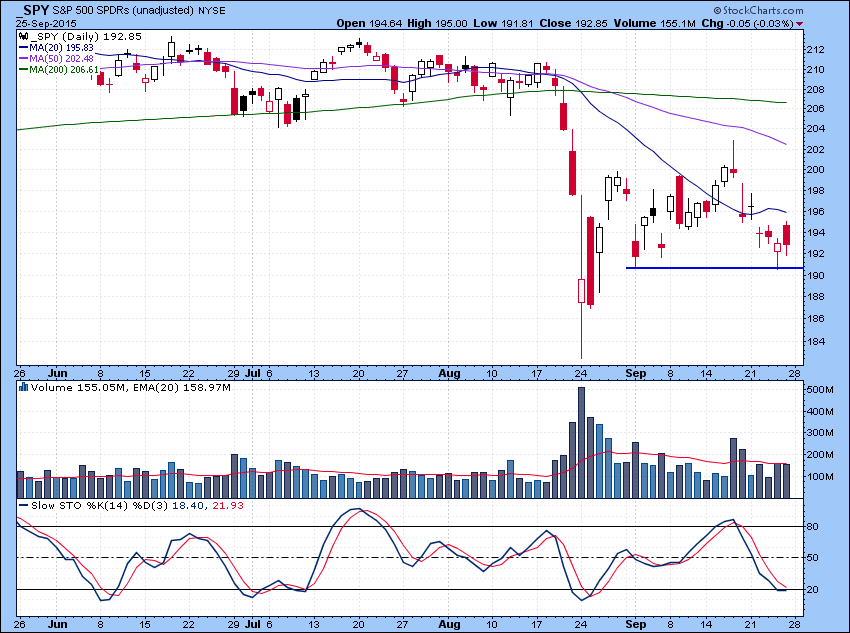Click the bar-chart icon beside the Volume legend

(23, 387)
